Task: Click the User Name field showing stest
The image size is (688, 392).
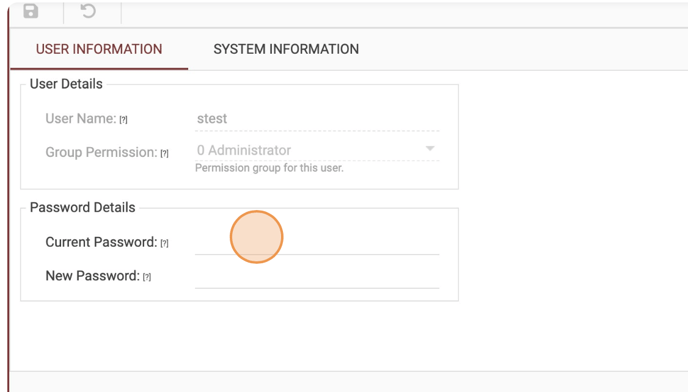Action: pyautogui.click(x=317, y=119)
